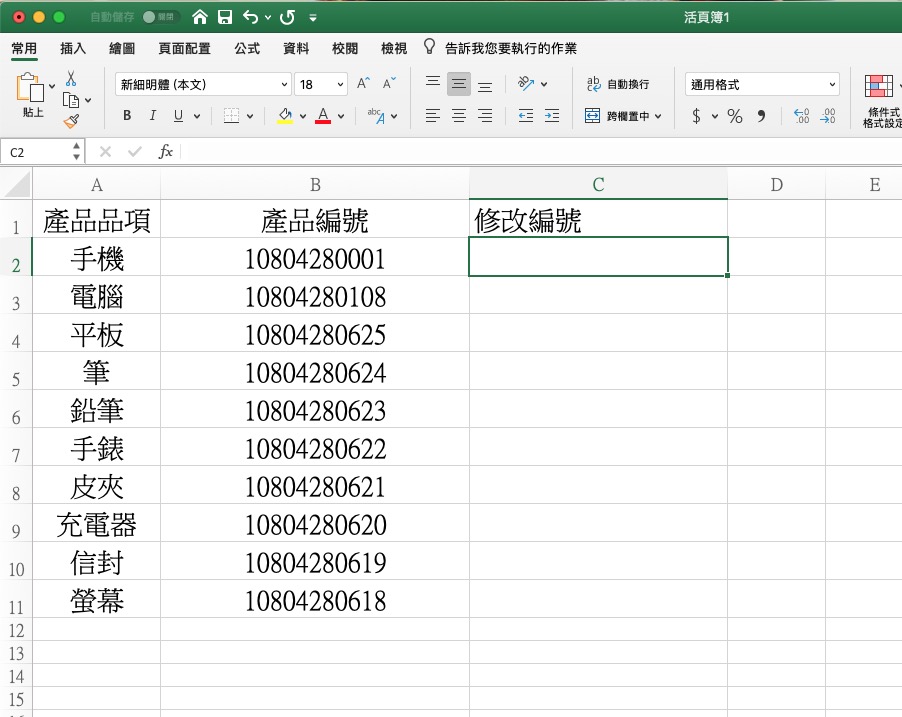Click the Home icon in title bar
The height and width of the screenshot is (717, 902).
tap(200, 17)
